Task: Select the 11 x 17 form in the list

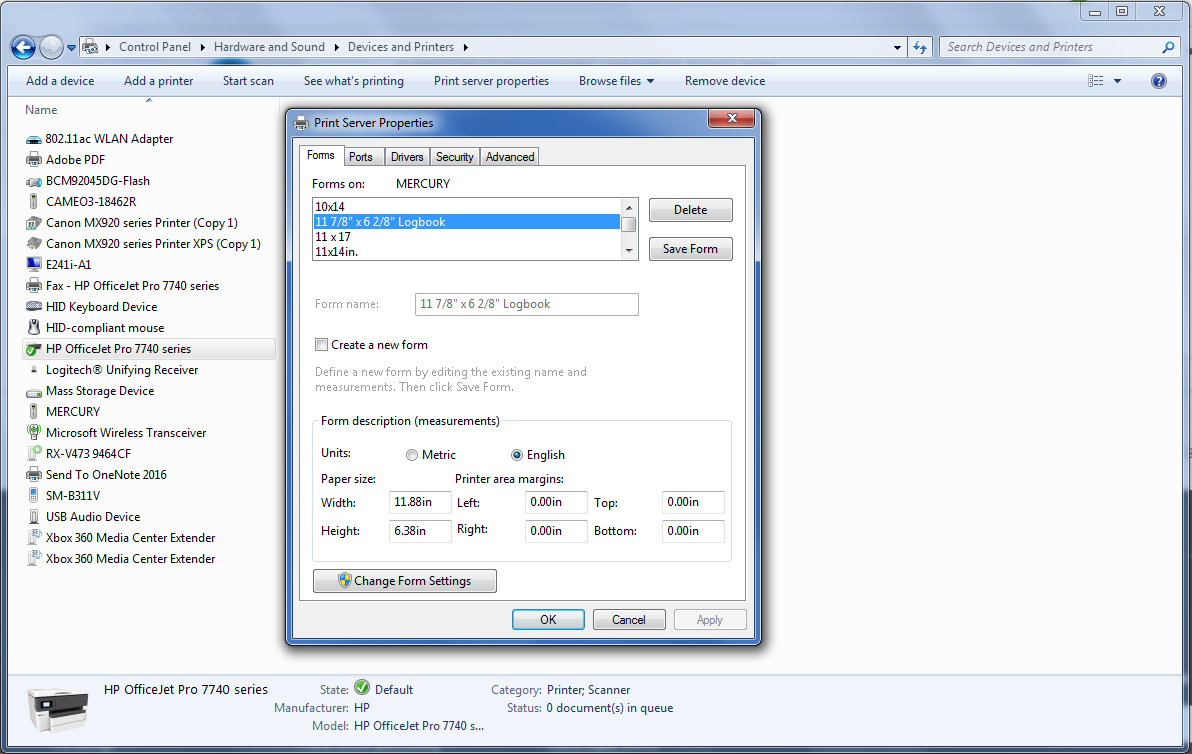Action: point(467,237)
